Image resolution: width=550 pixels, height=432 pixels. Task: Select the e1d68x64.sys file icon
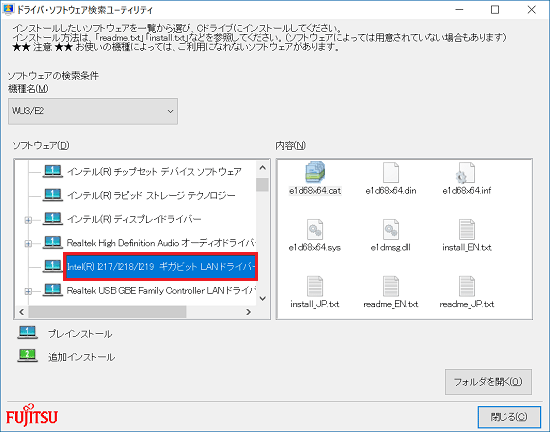pyautogui.click(x=315, y=229)
